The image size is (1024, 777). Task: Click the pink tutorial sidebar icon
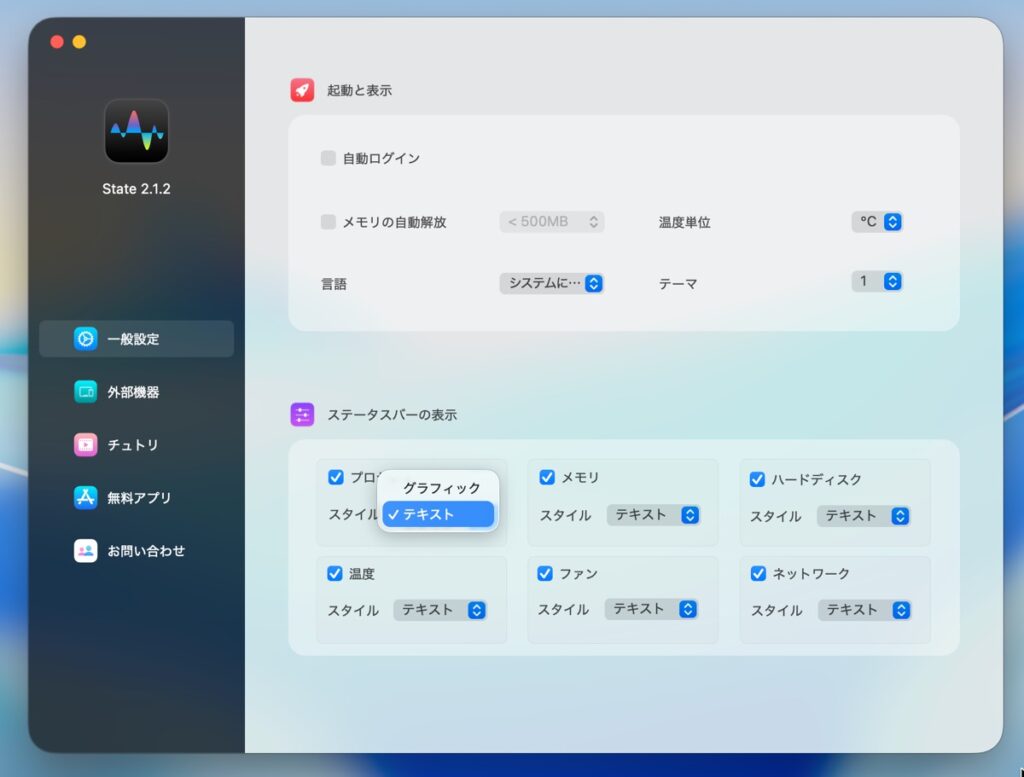(86, 445)
